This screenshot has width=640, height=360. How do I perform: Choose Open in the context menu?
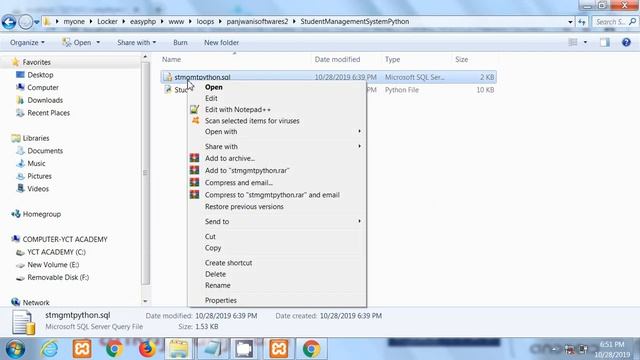277,87
